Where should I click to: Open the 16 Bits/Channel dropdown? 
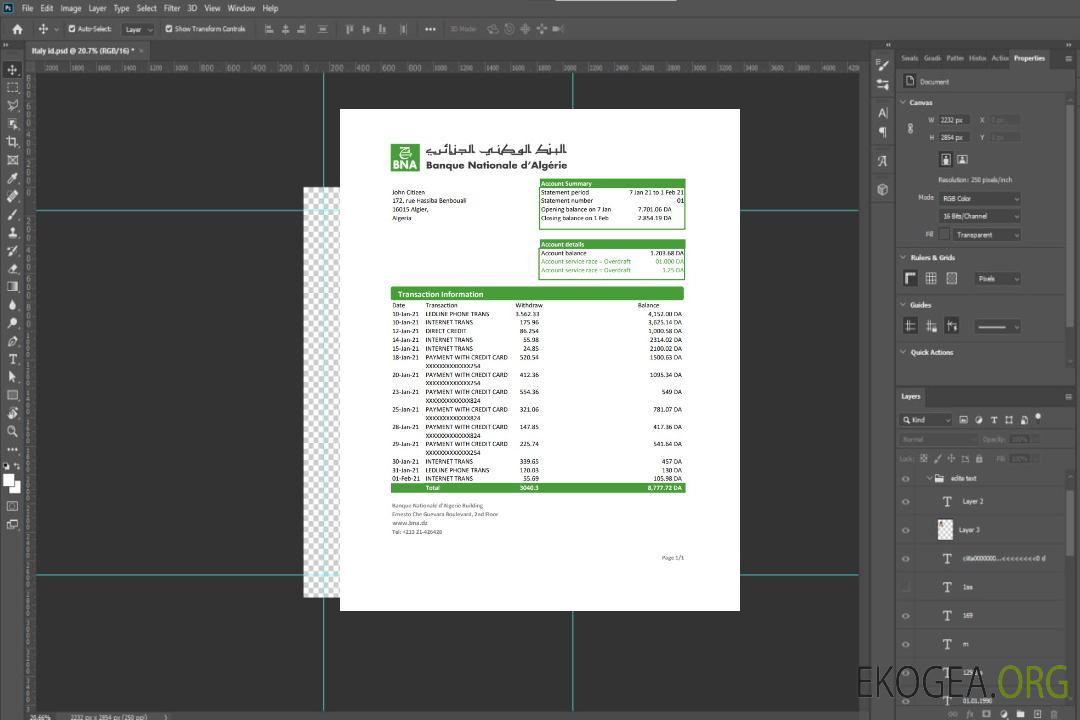coord(979,216)
